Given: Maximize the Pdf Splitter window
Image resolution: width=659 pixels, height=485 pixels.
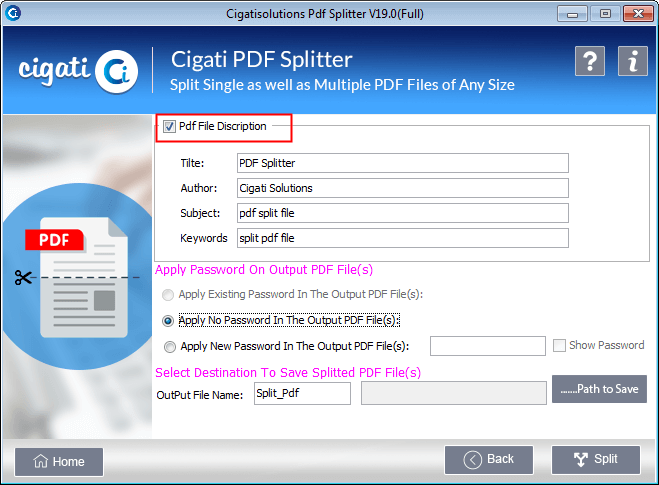Looking at the screenshot, I should coord(605,14).
